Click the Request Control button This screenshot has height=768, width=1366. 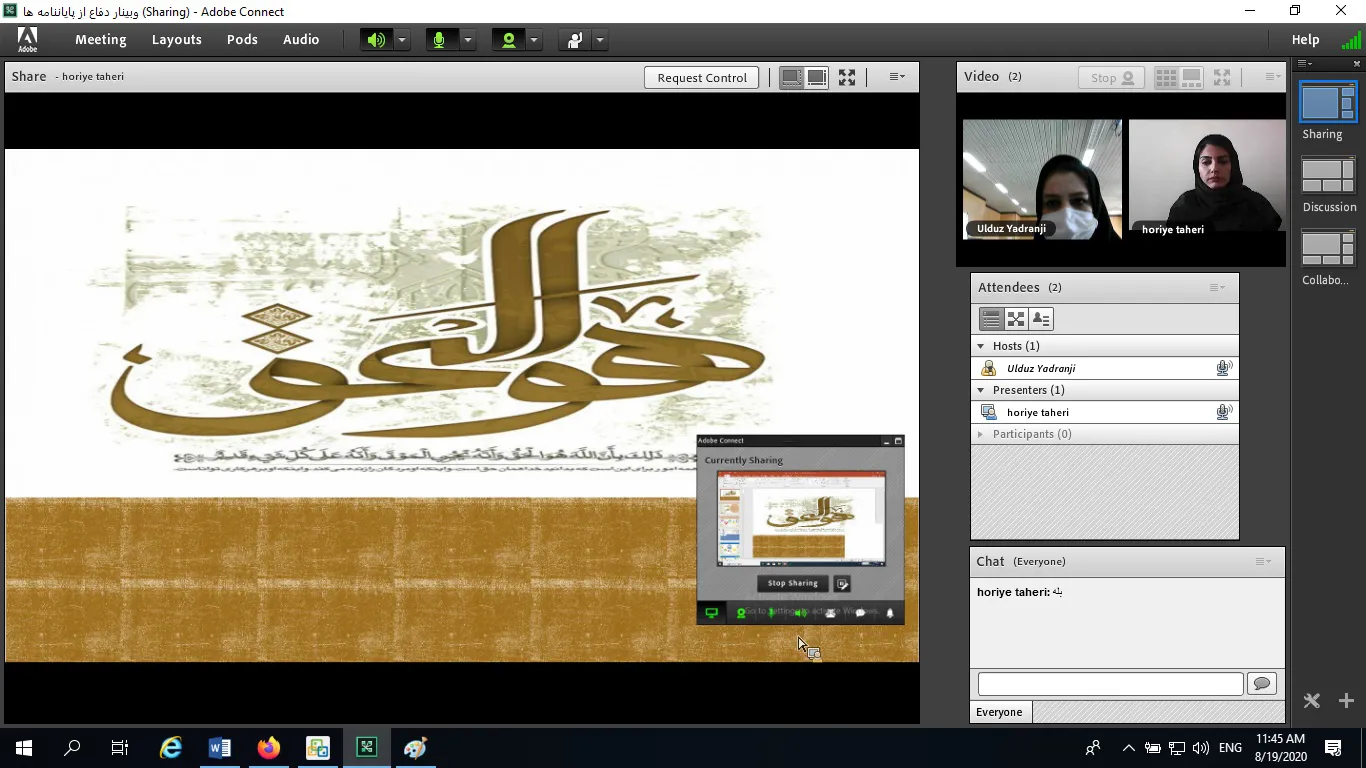coord(702,78)
